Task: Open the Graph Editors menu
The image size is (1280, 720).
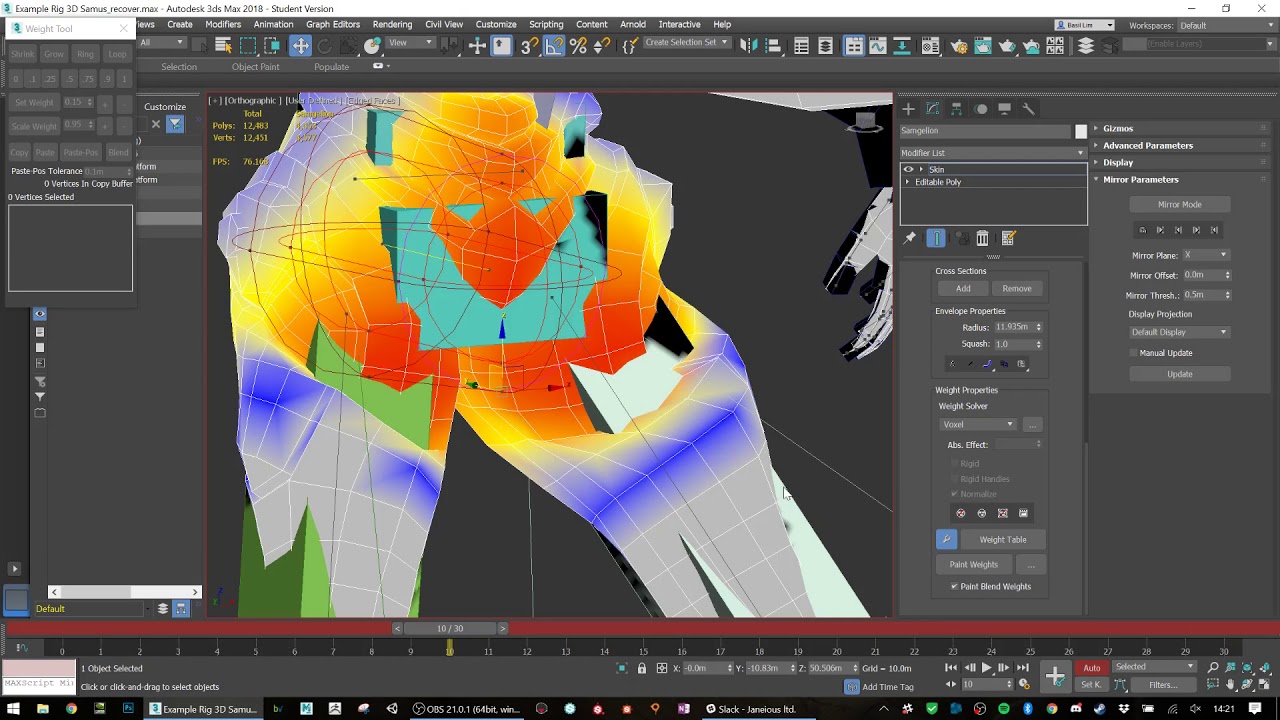Action: pyautogui.click(x=333, y=24)
